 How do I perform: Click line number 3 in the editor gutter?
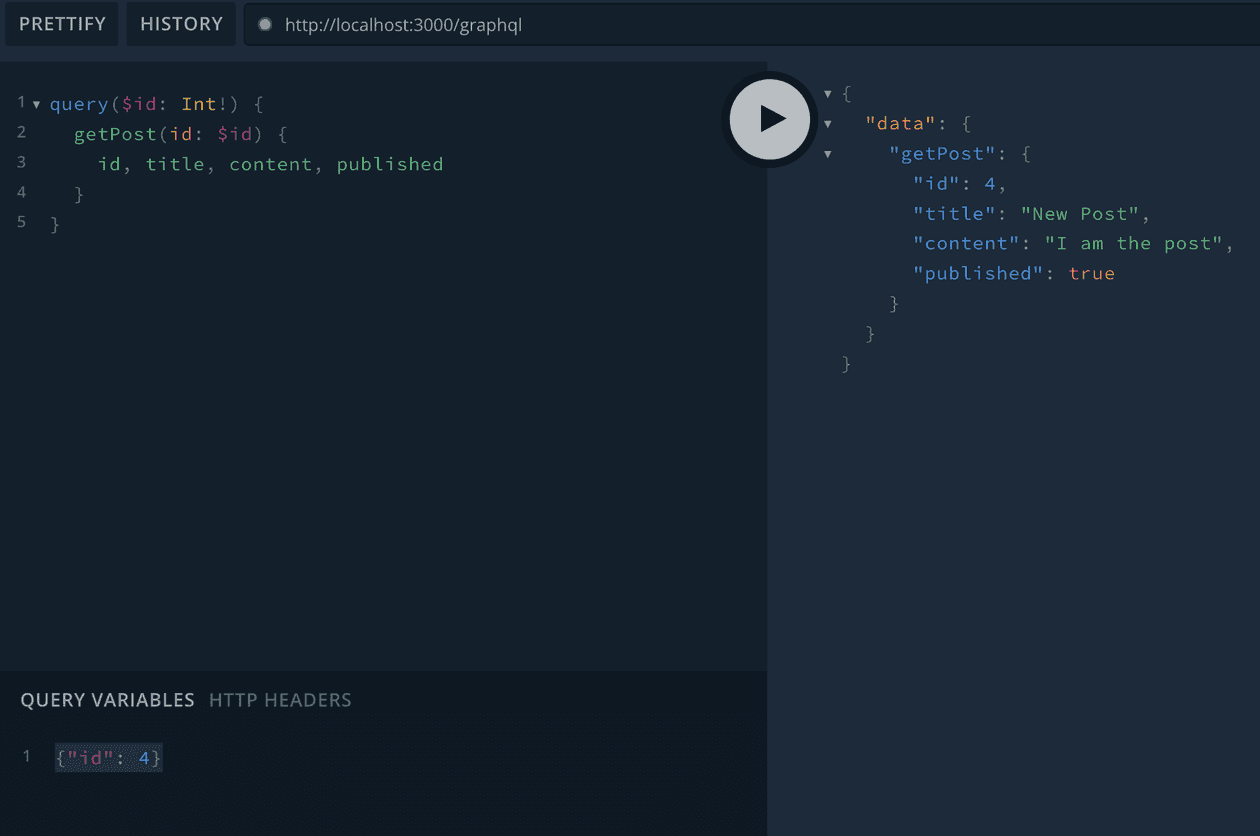pyautogui.click(x=21, y=162)
